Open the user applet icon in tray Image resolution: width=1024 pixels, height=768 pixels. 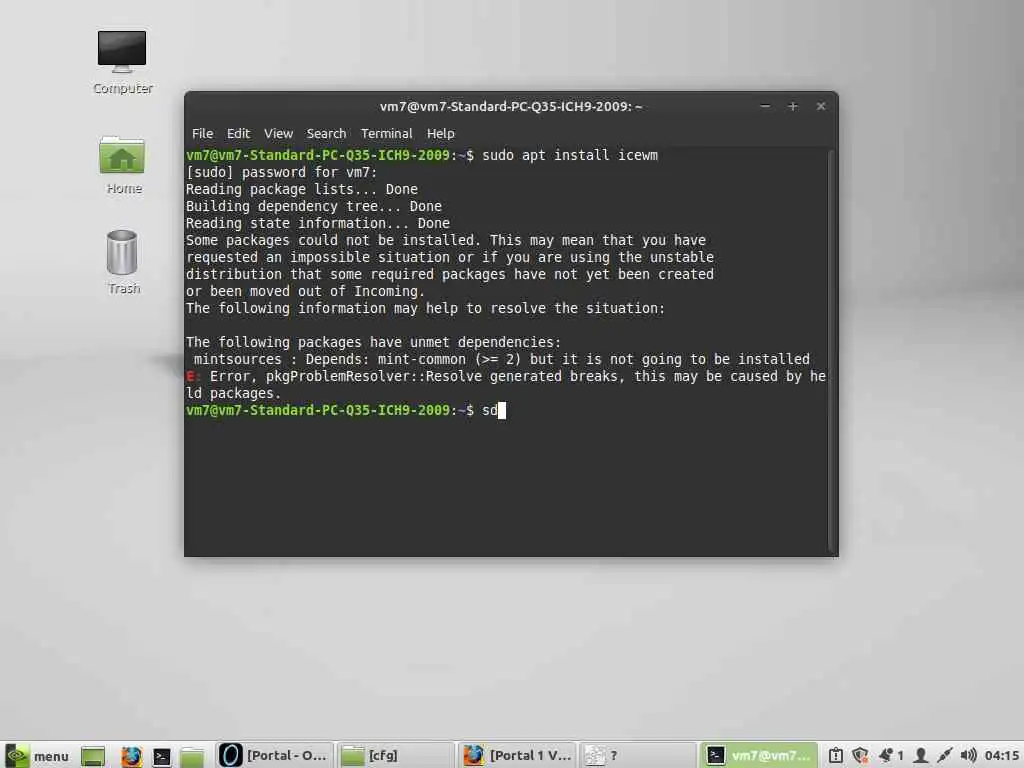(920, 756)
